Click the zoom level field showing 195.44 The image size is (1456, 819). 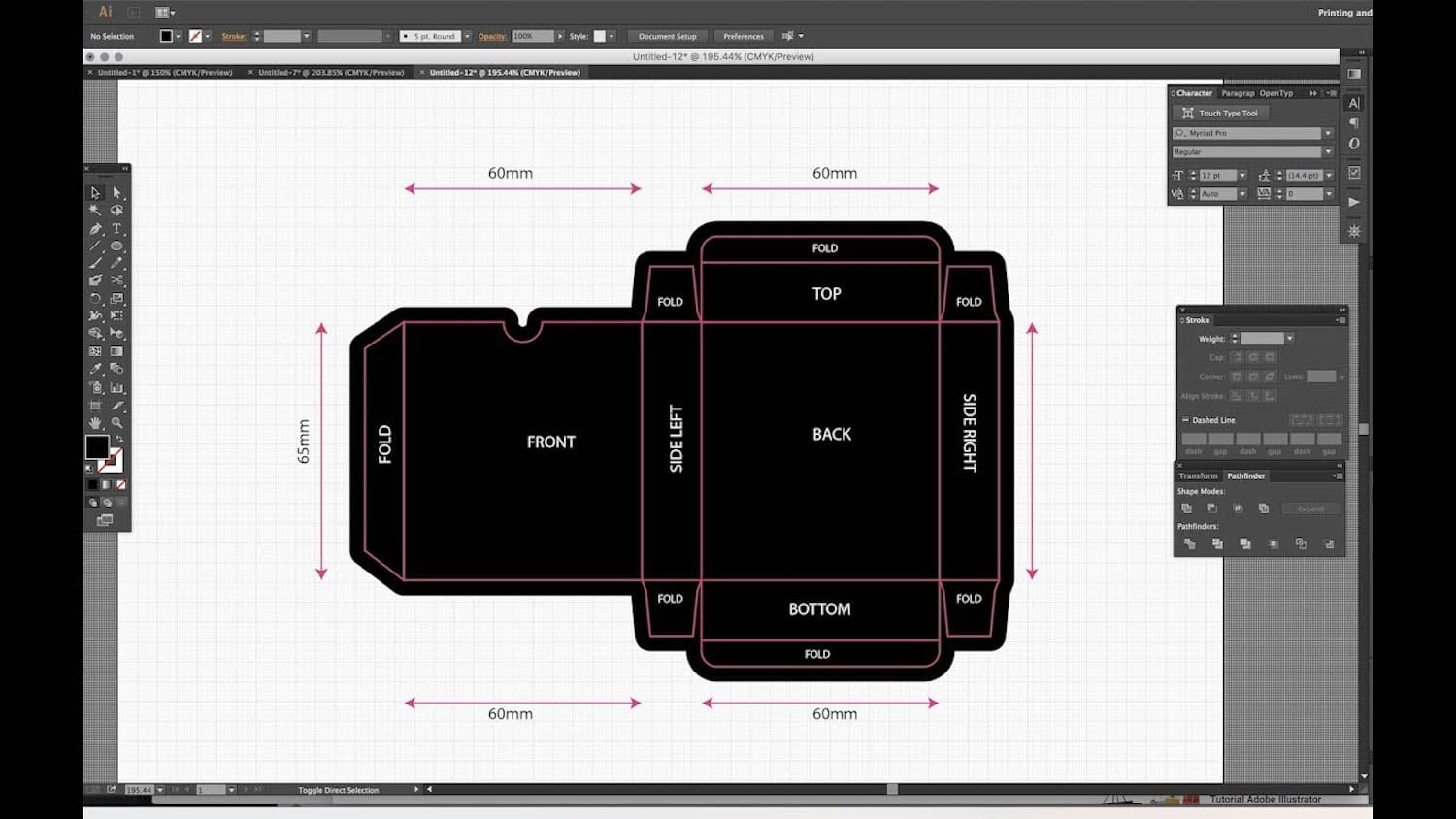point(139,789)
